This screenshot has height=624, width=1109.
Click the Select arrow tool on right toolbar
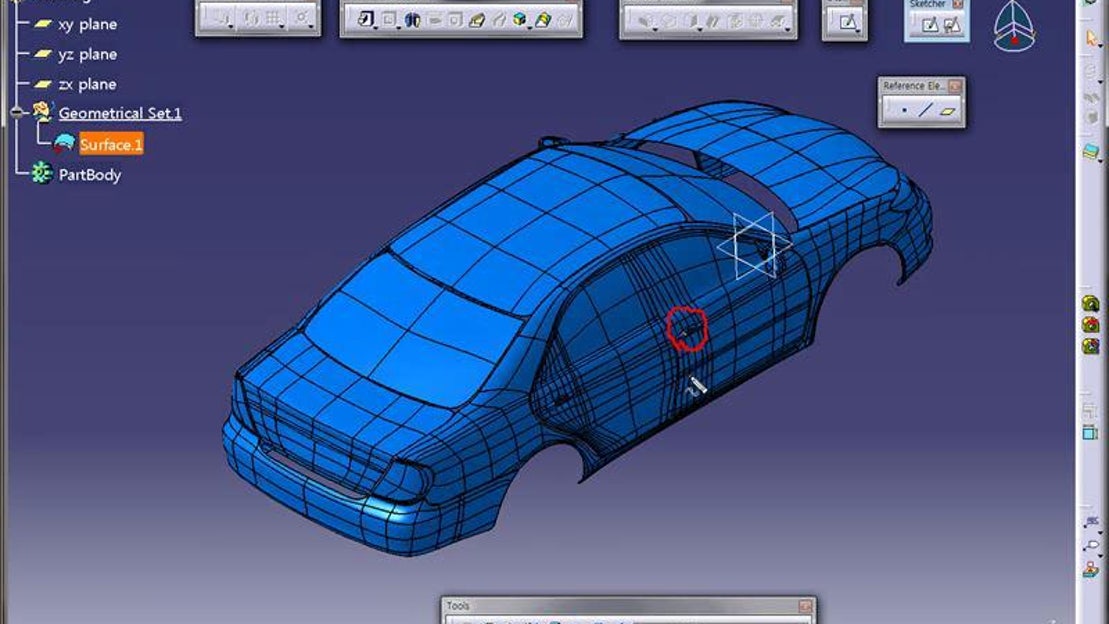[x=1090, y=38]
